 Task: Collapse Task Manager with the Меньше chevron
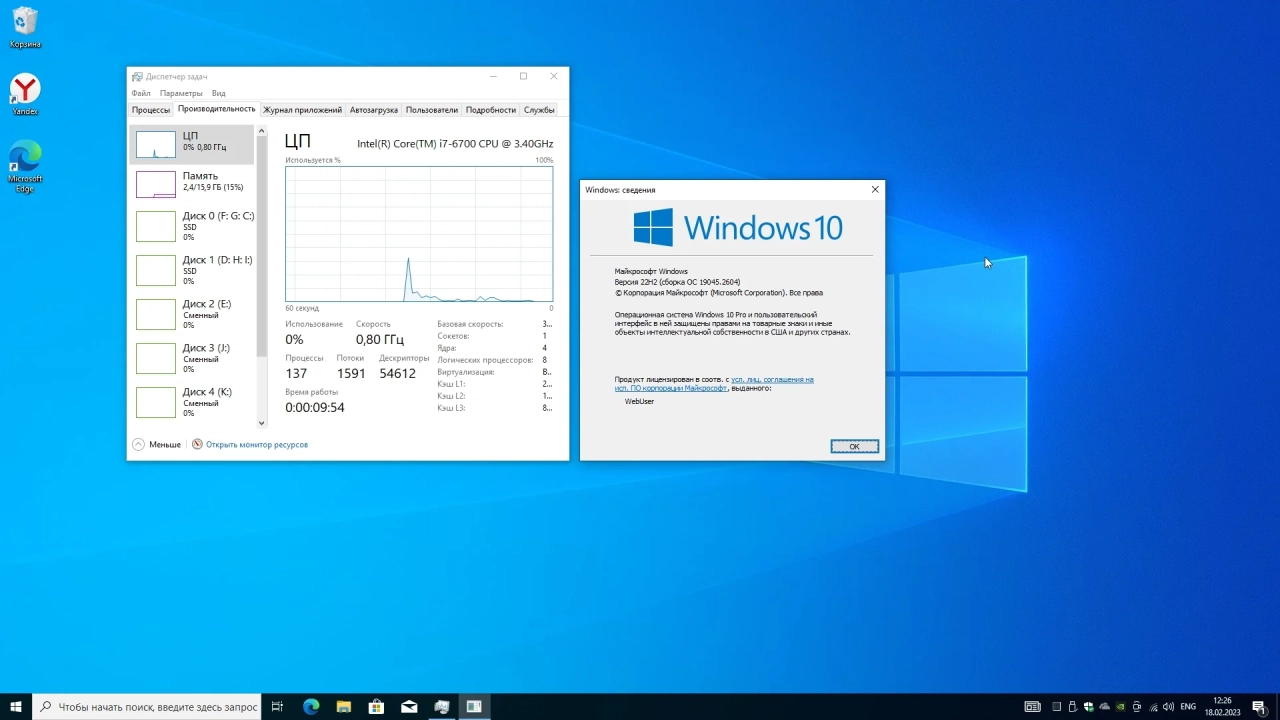click(x=139, y=444)
